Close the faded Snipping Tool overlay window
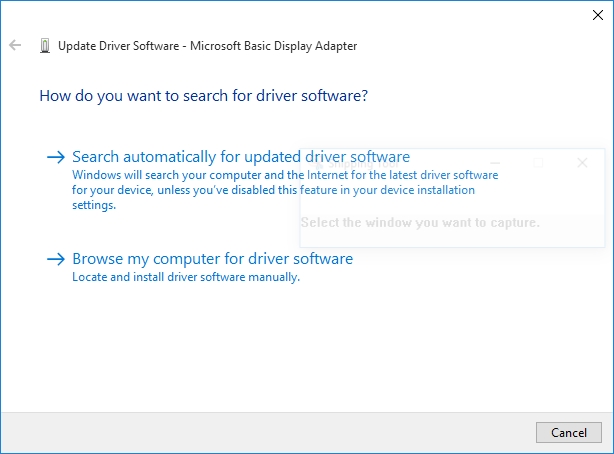This screenshot has height=454, width=614. (582, 162)
